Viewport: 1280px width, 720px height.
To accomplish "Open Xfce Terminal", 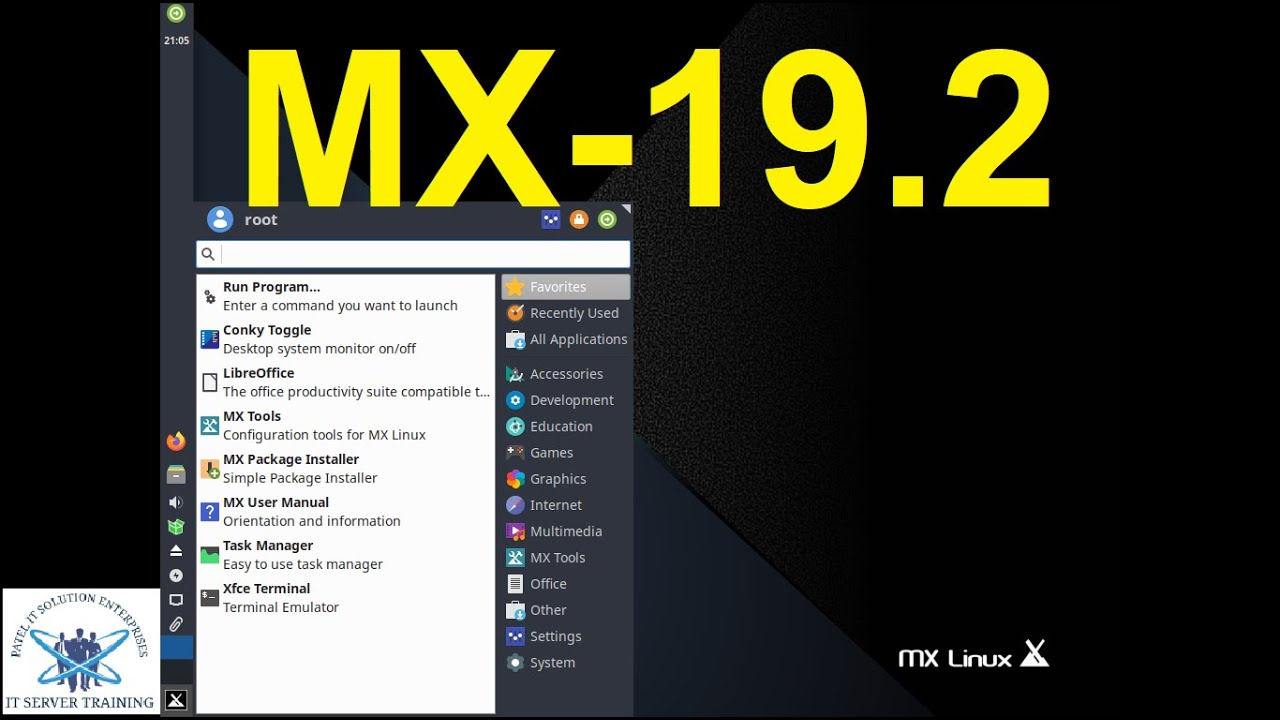I will click(x=345, y=597).
